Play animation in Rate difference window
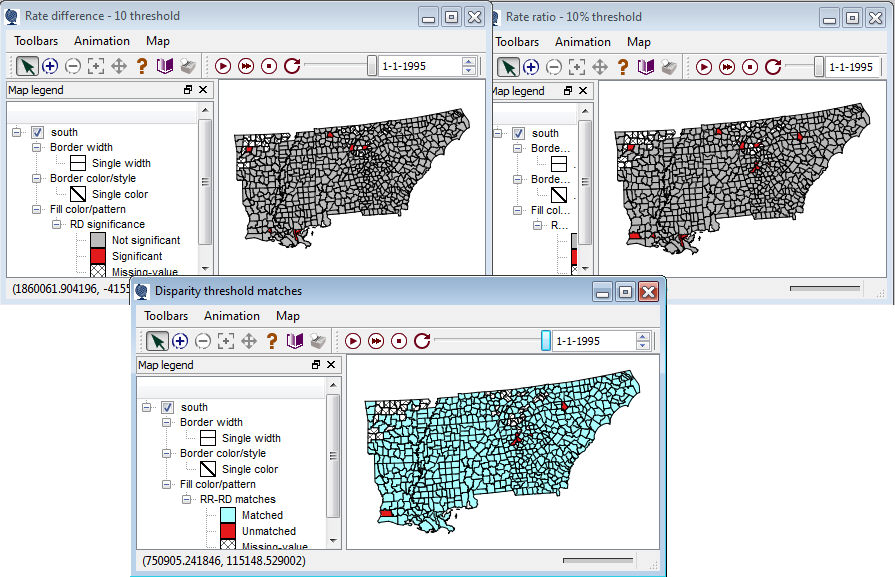The image size is (895, 577). tap(223, 66)
